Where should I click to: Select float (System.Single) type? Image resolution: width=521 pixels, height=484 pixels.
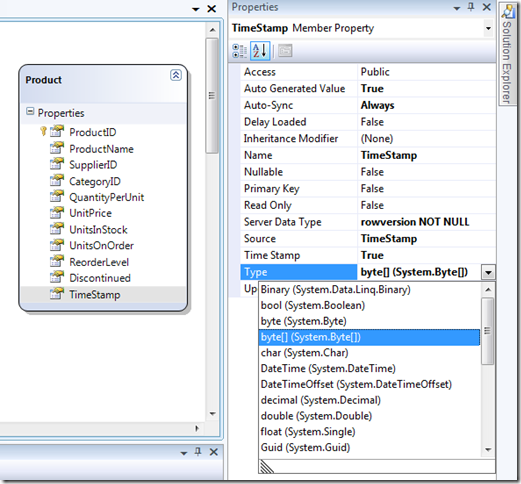(369, 432)
